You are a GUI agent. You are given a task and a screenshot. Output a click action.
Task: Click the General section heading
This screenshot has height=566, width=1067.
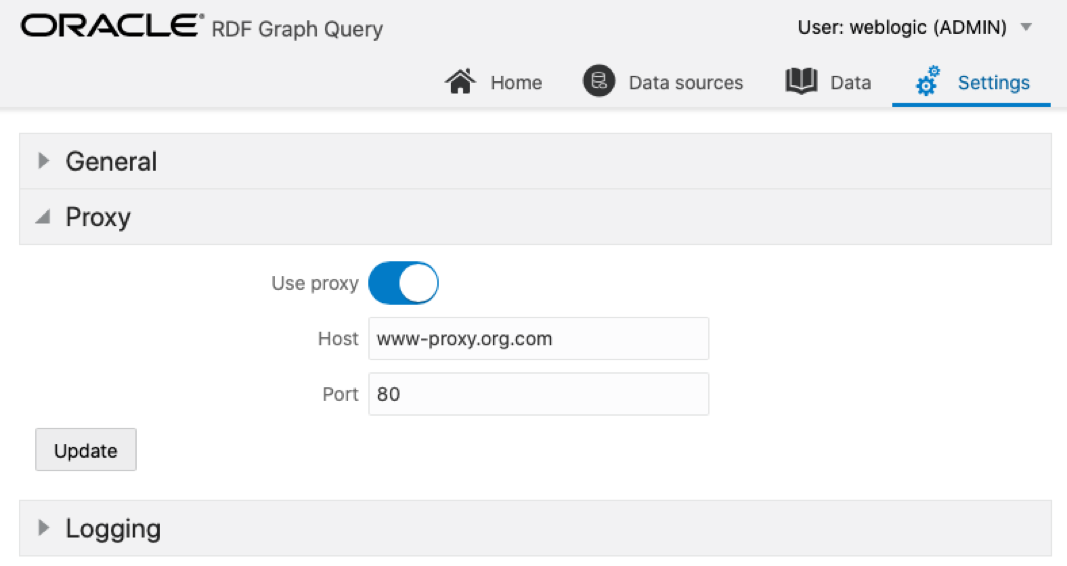point(111,161)
